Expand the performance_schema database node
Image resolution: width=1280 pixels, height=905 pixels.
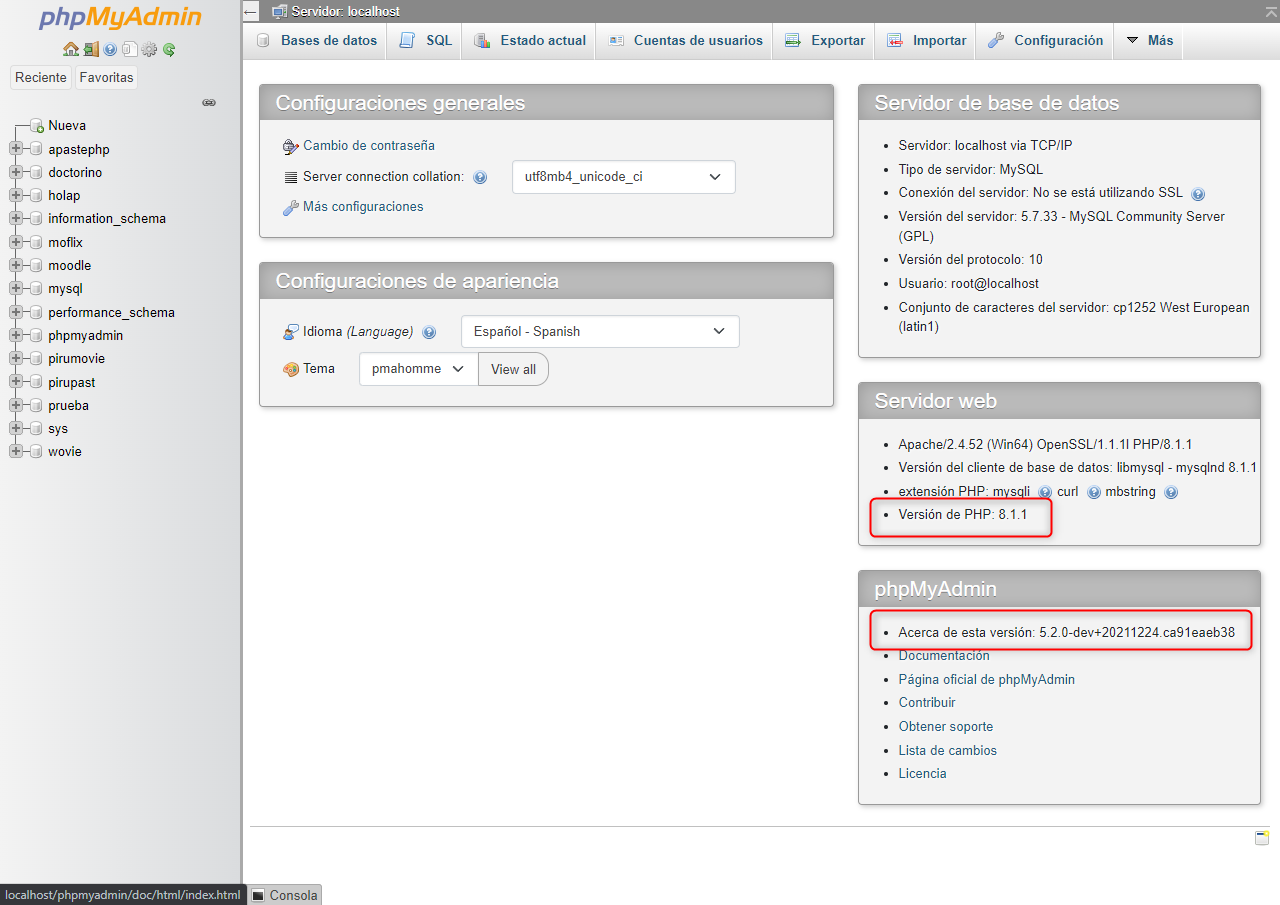click(x=16, y=312)
